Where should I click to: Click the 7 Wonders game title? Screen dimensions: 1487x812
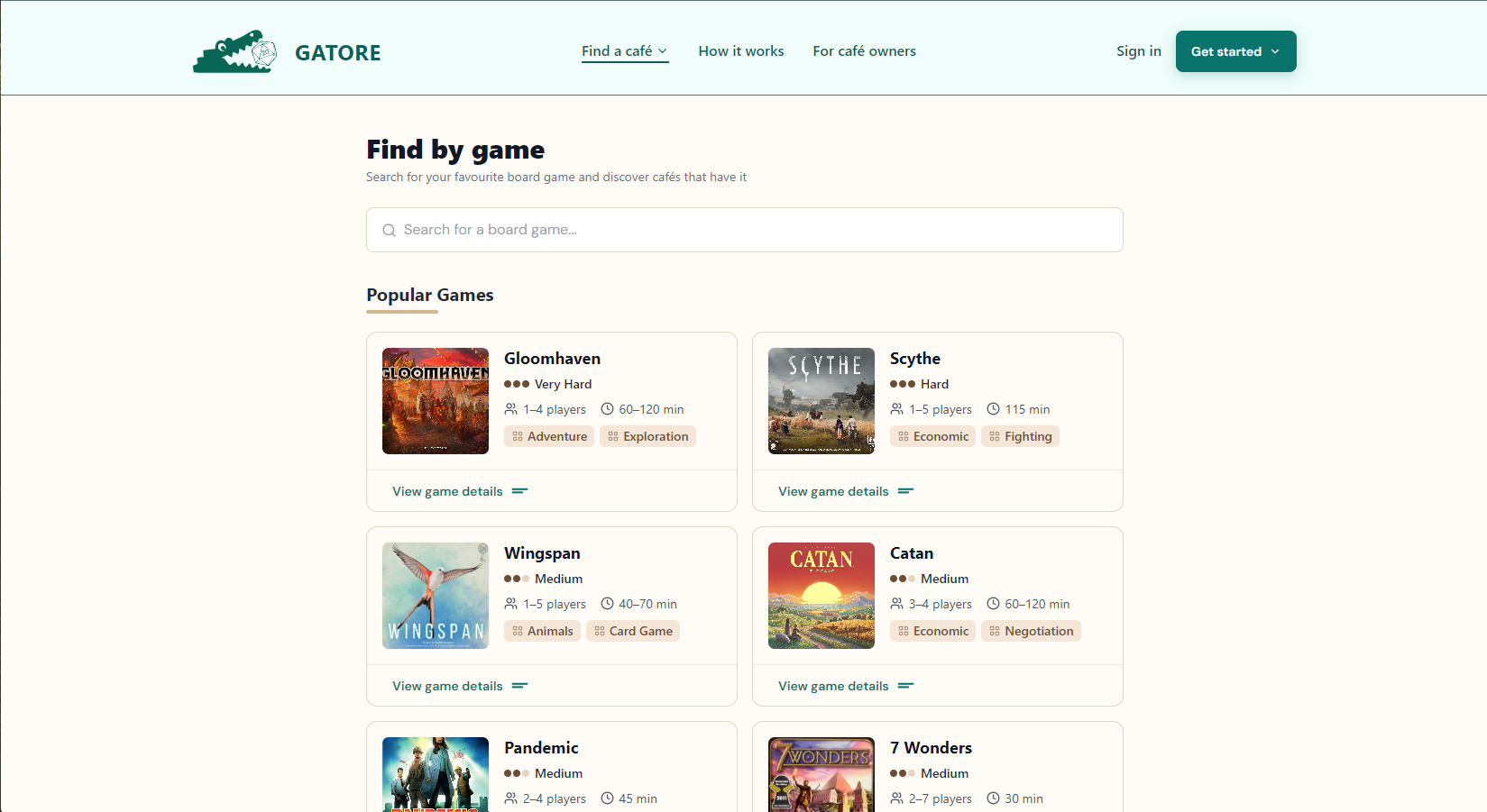(931, 748)
